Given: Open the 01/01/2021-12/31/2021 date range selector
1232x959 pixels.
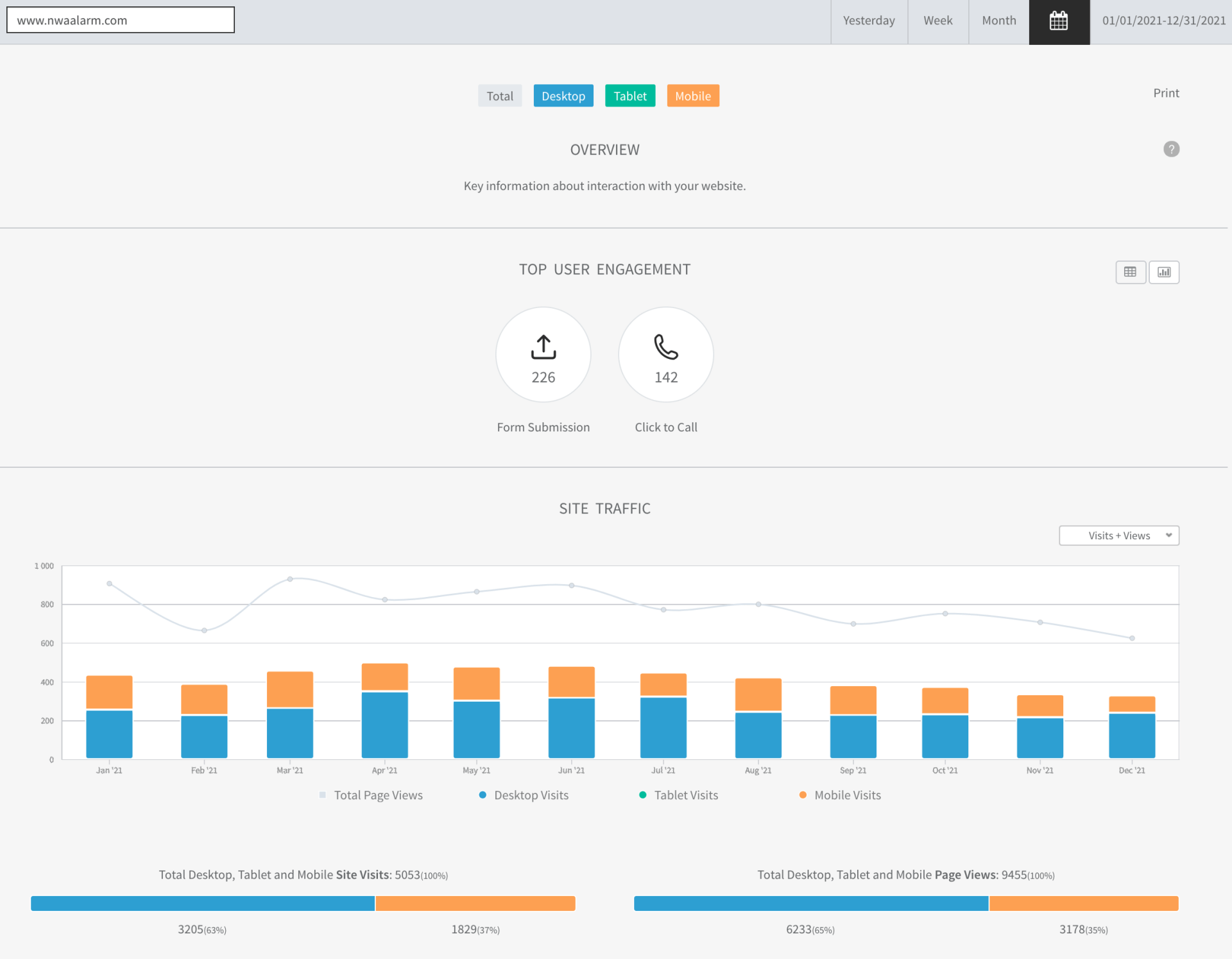Looking at the screenshot, I should pos(1163,21).
